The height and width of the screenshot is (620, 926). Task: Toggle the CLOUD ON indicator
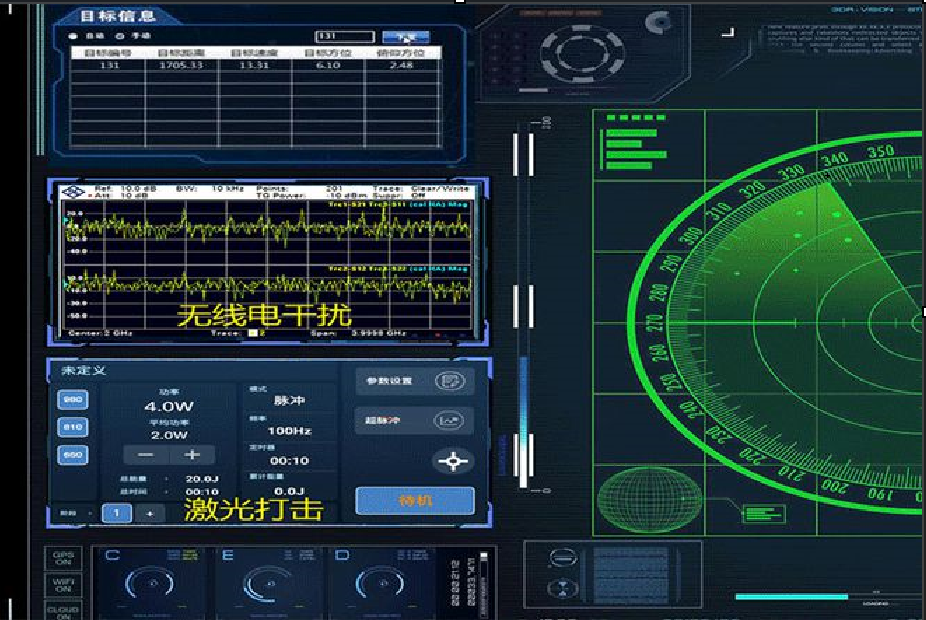[63, 611]
